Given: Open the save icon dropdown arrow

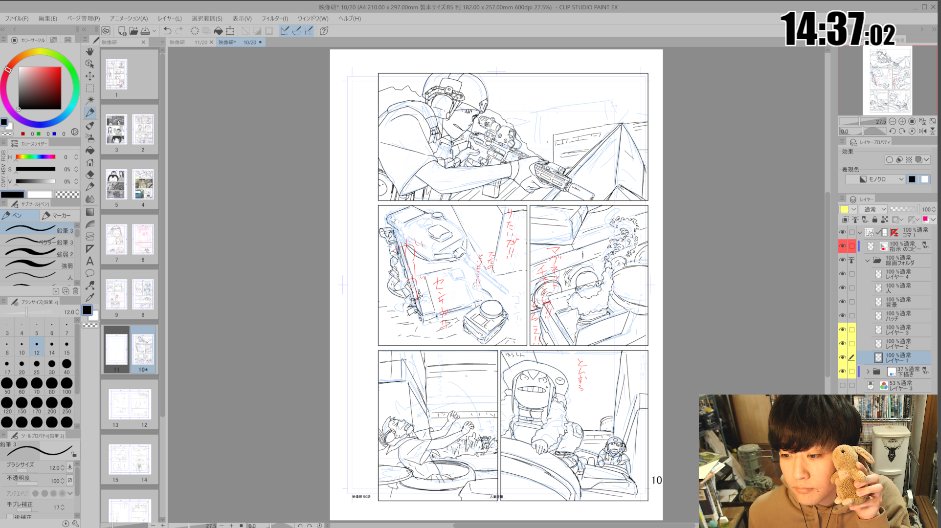Looking at the screenshot, I should point(154,31).
